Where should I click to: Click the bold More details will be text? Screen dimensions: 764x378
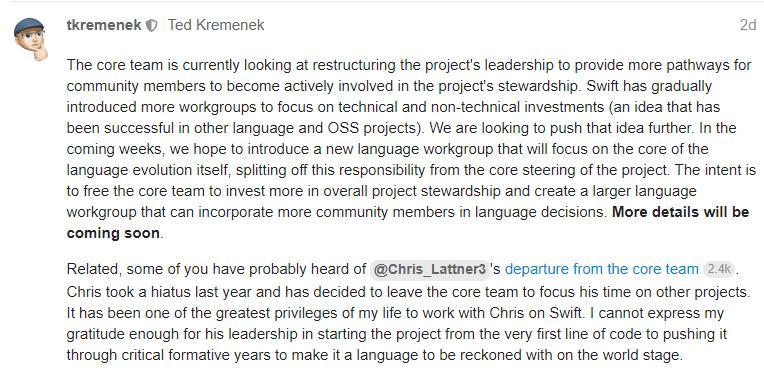(681, 212)
